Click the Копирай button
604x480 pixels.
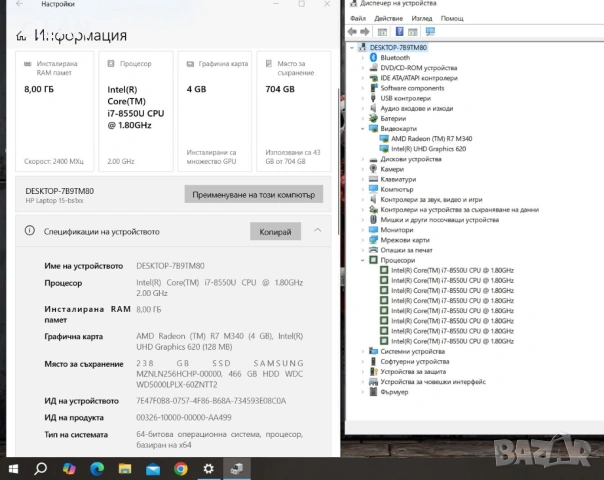pyautogui.click(x=275, y=232)
